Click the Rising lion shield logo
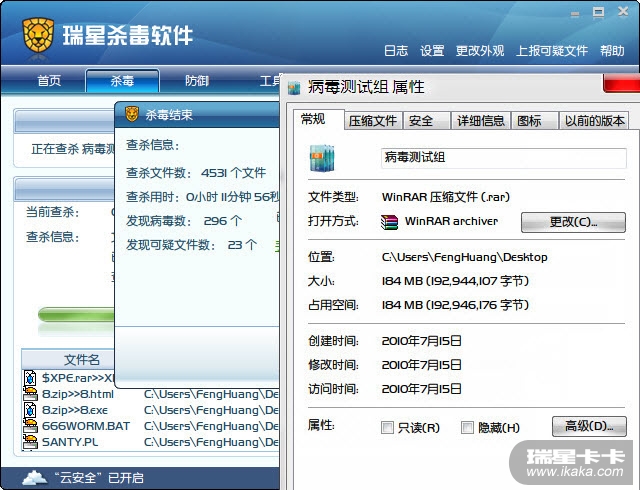 tap(38, 35)
